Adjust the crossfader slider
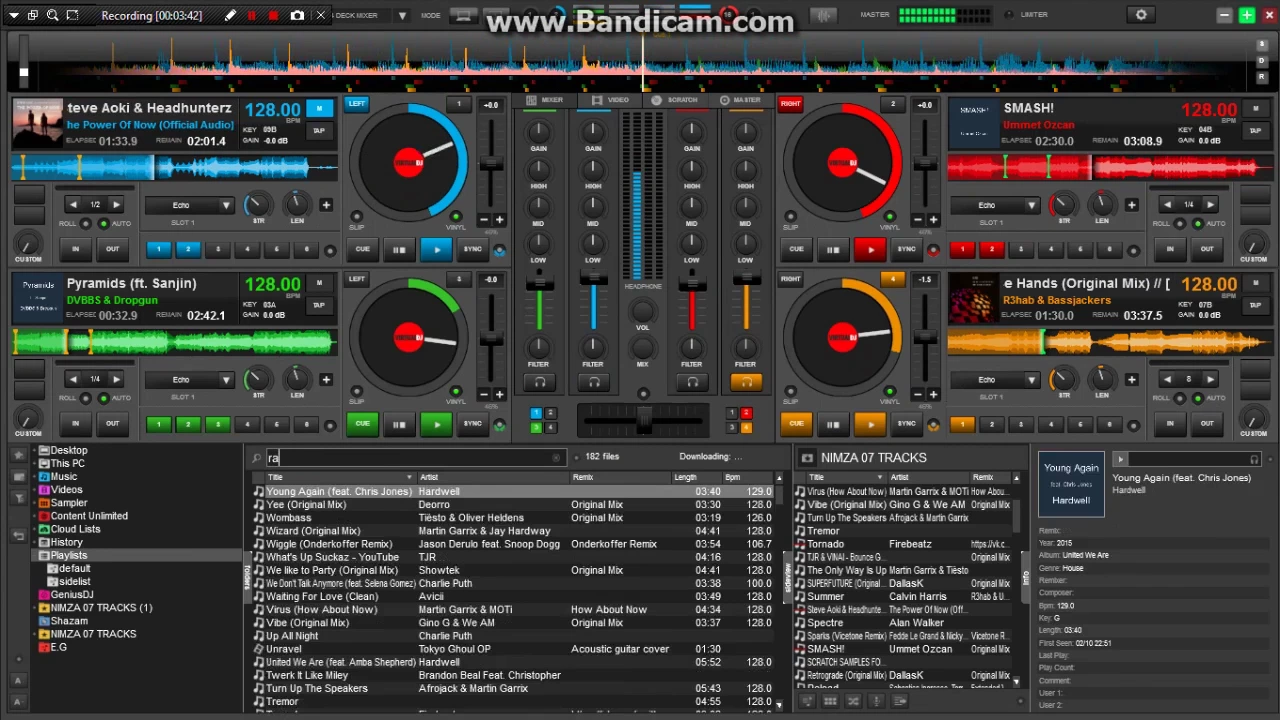The height and width of the screenshot is (720, 1280). (x=643, y=420)
